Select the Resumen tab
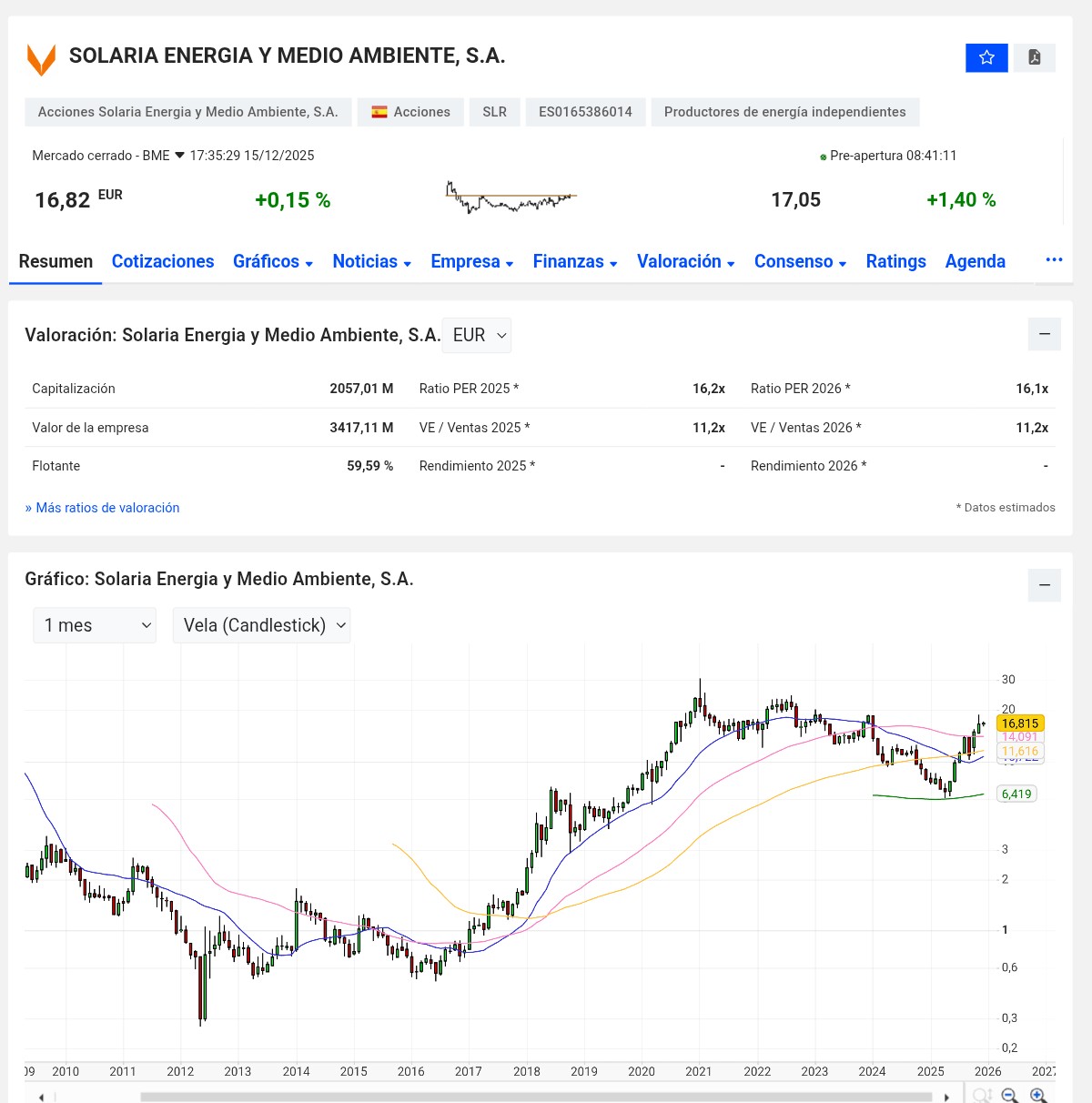This screenshot has width=1092, height=1103. [x=56, y=261]
